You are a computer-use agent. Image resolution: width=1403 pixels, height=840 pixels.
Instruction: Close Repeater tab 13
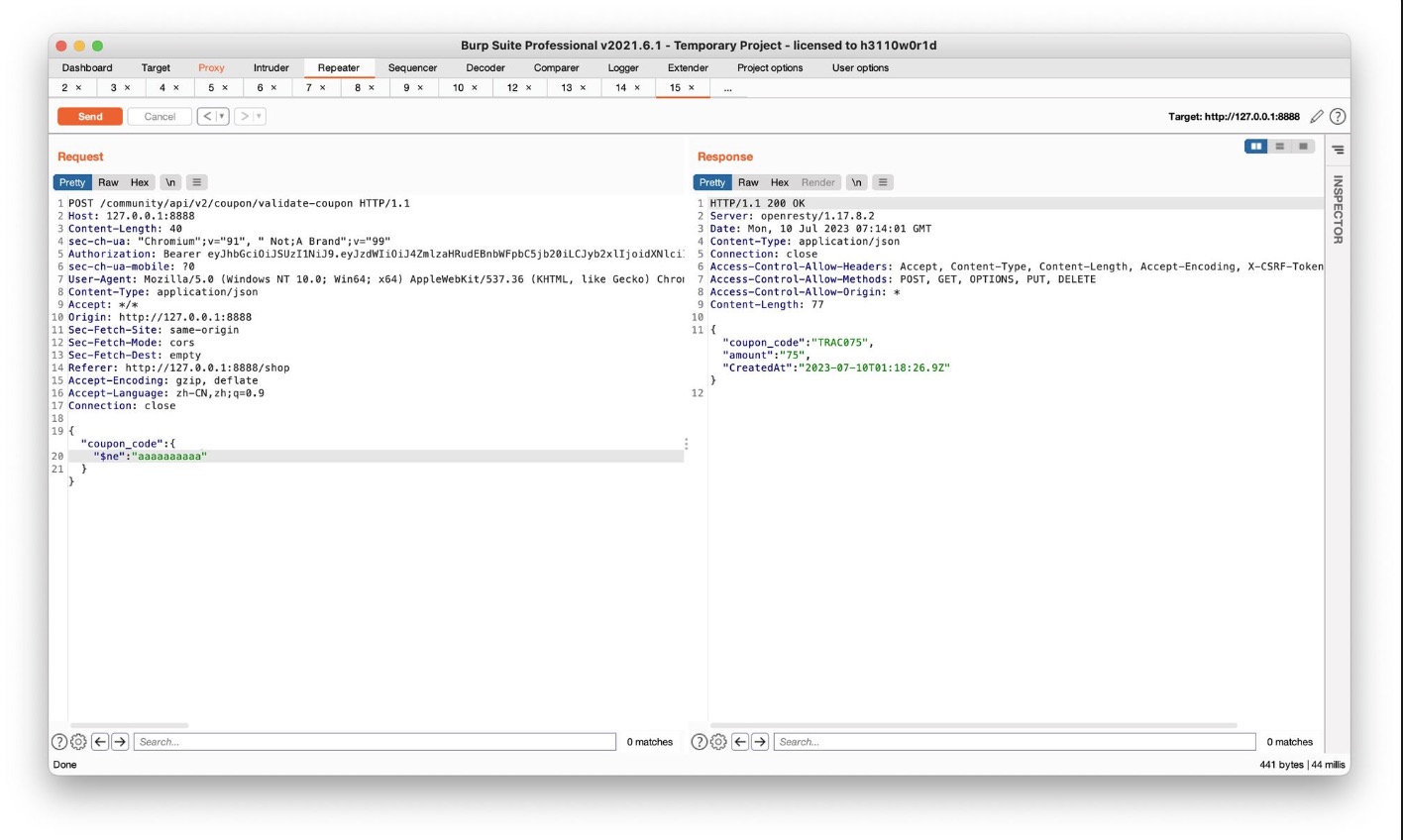[583, 88]
